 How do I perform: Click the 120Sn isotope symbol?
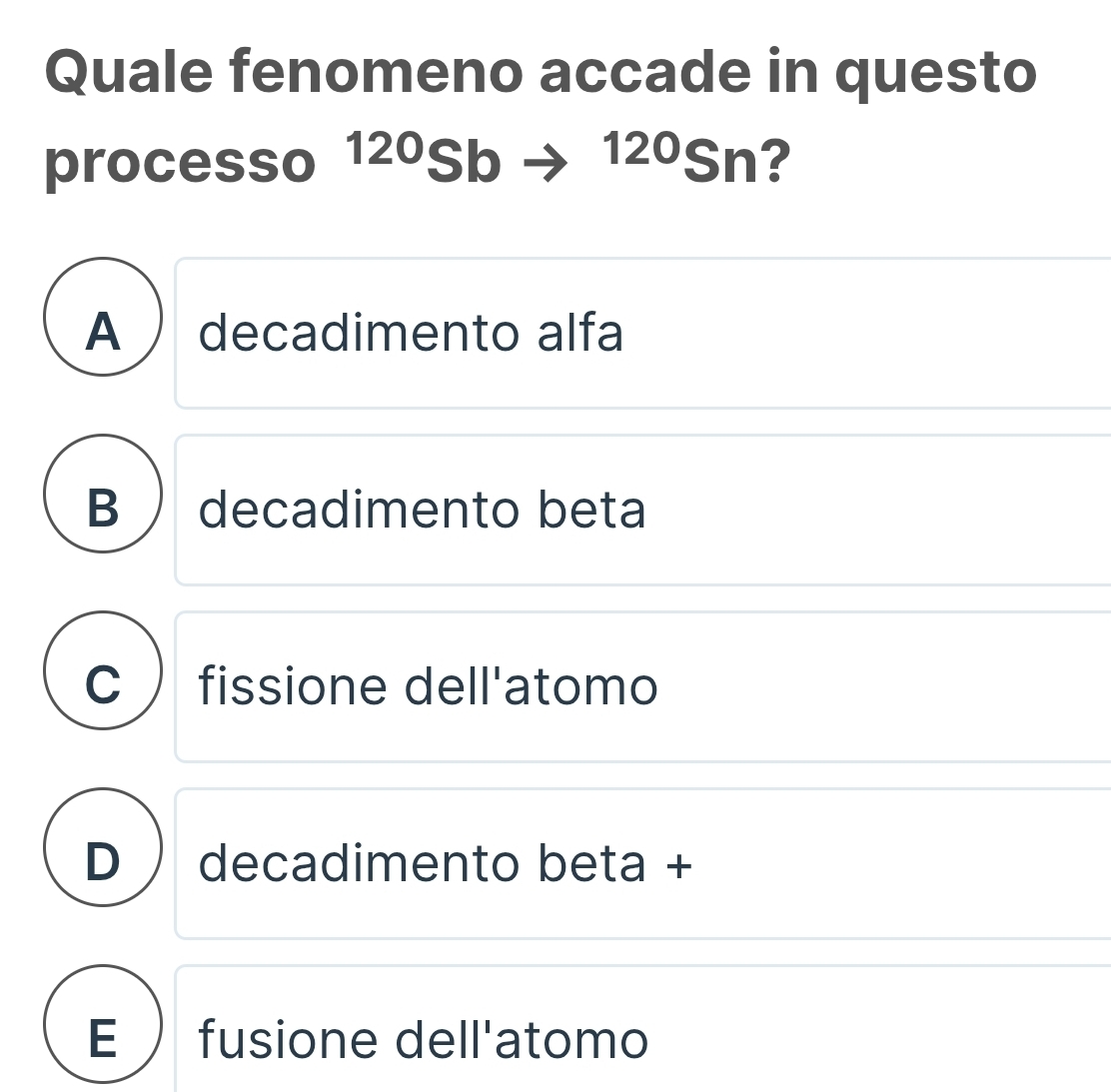[679, 160]
